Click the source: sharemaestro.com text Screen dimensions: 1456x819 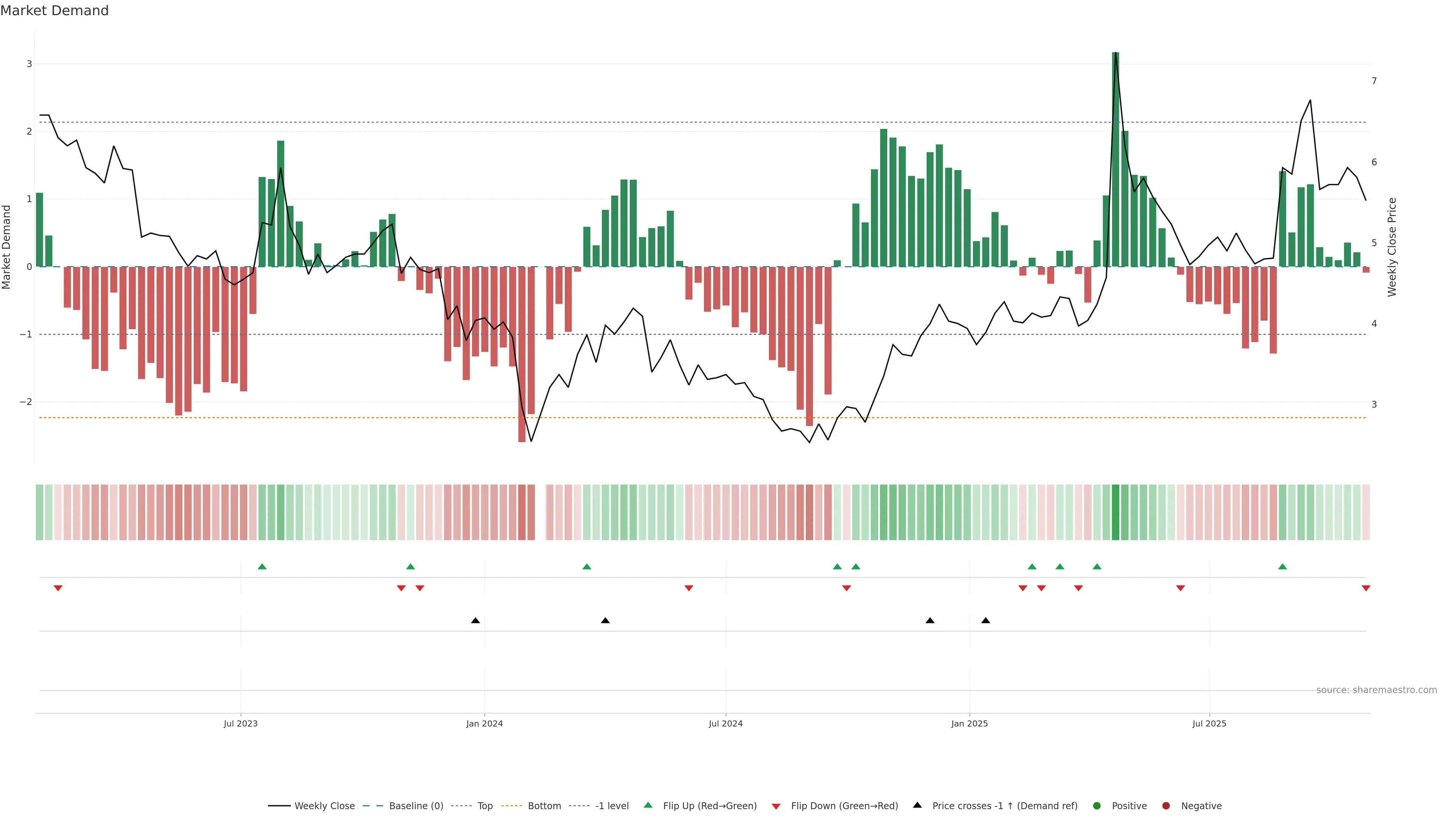[x=1376, y=690]
